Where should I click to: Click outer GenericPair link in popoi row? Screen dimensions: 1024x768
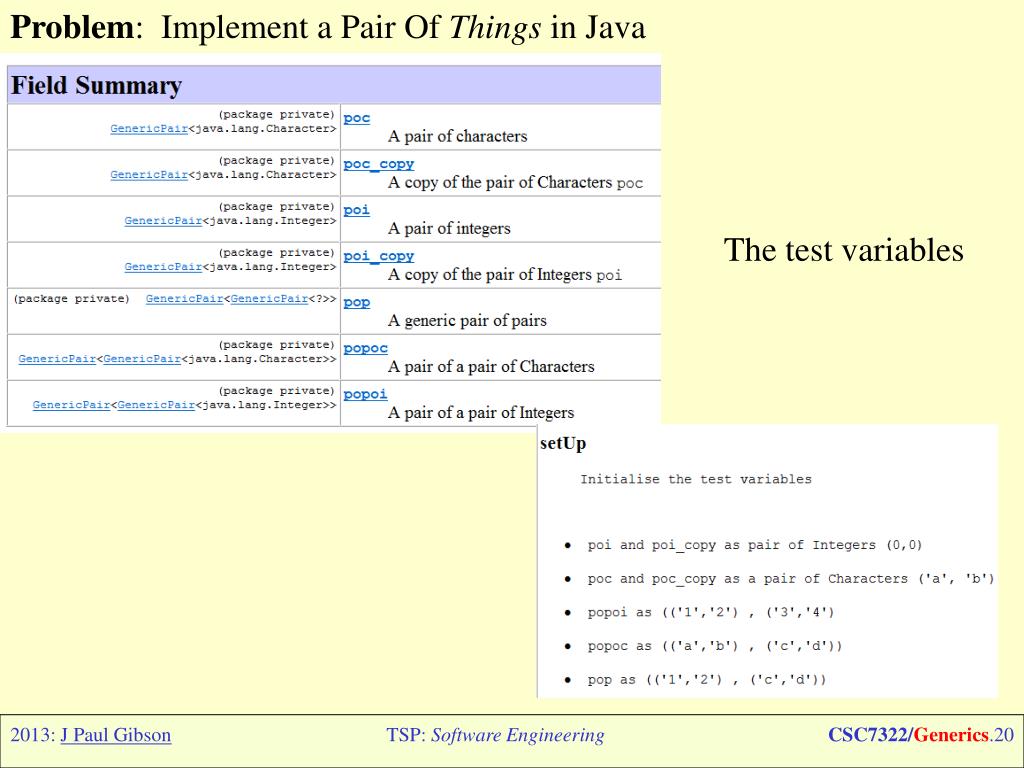[71, 405]
